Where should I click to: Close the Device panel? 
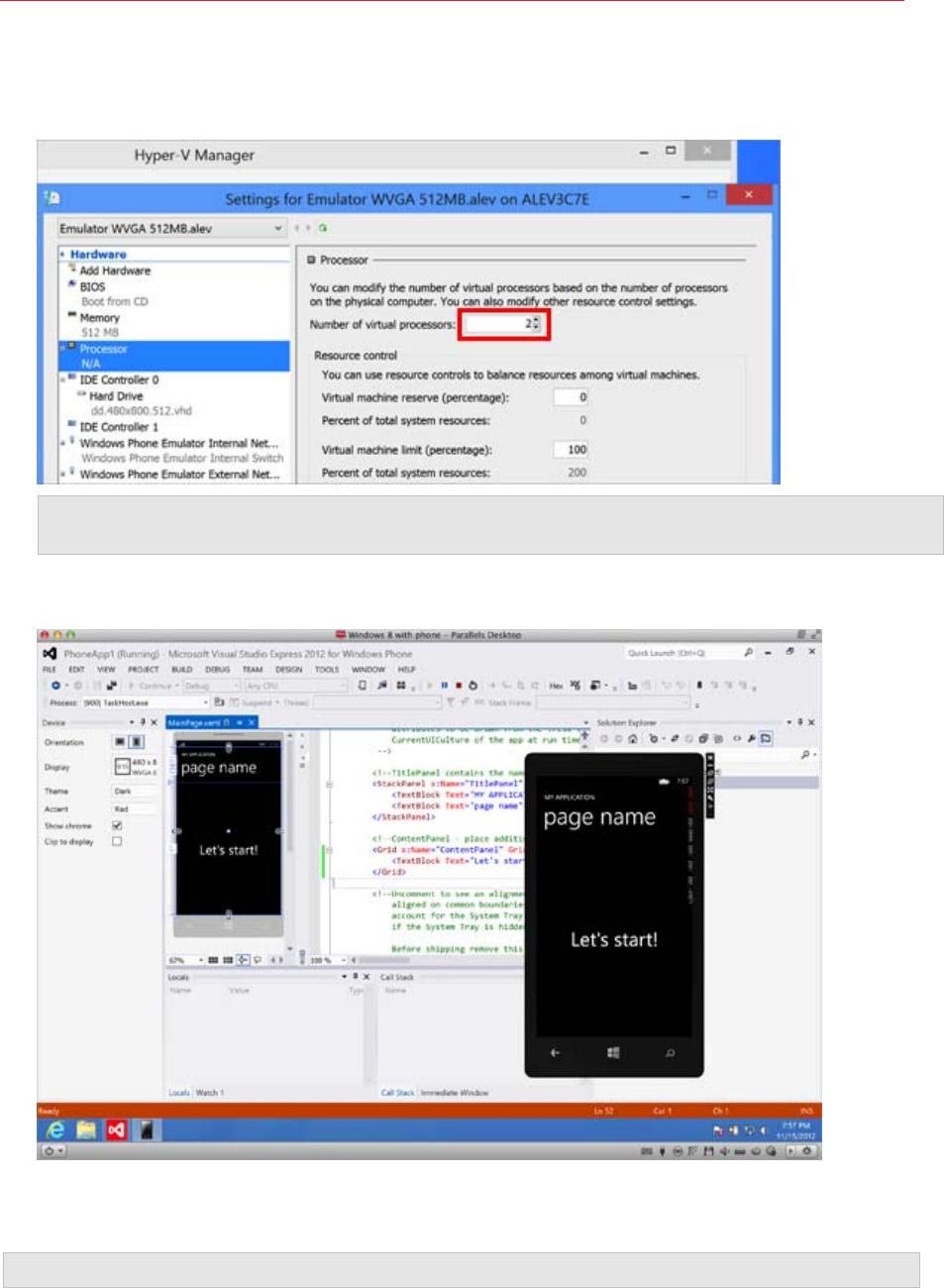pyautogui.click(x=154, y=723)
